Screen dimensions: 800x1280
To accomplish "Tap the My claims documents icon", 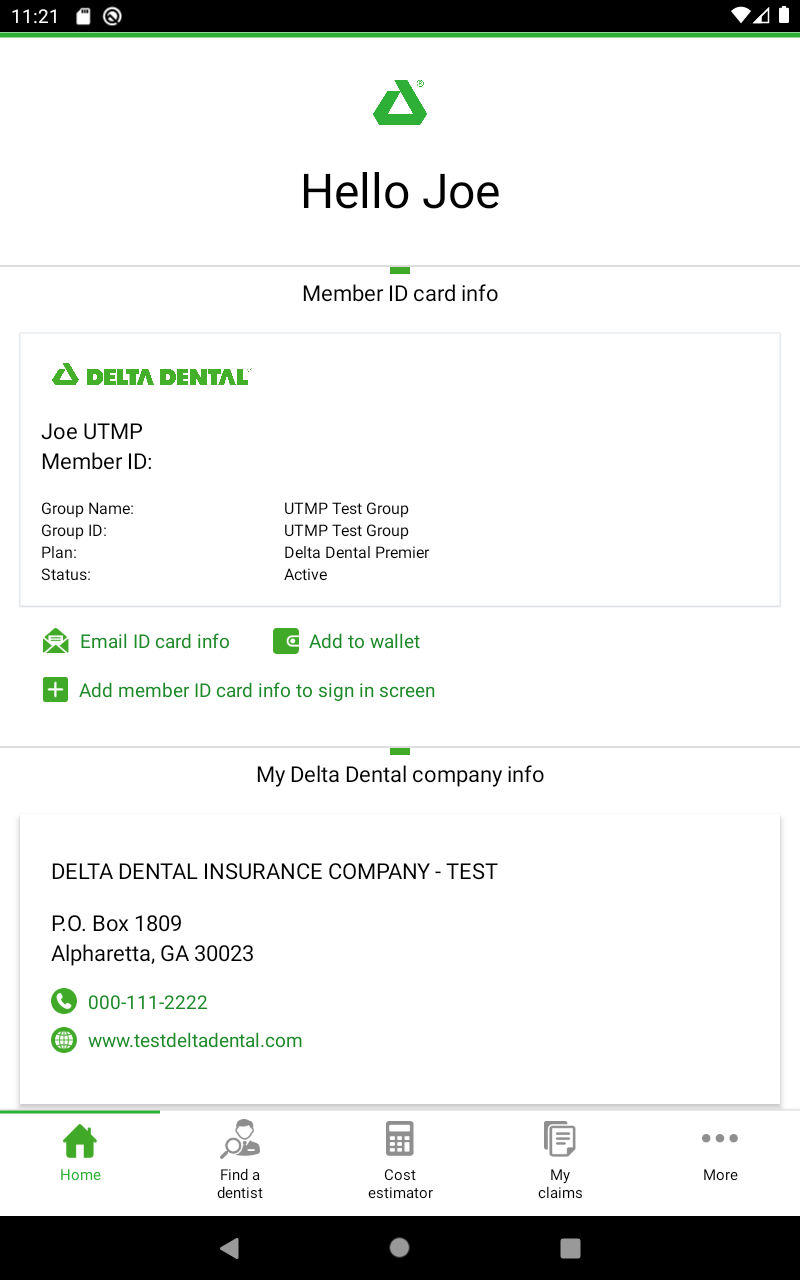I will click(560, 1139).
